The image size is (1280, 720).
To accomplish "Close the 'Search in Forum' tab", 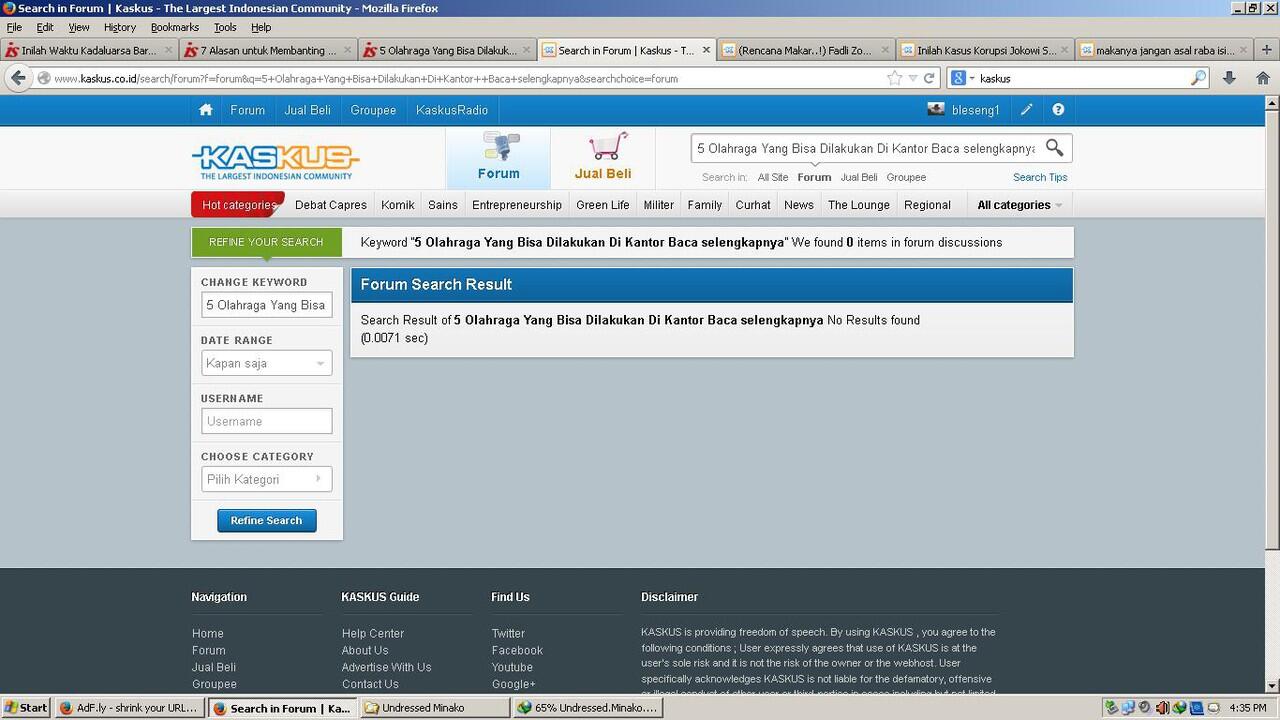I will pyautogui.click(x=707, y=49).
